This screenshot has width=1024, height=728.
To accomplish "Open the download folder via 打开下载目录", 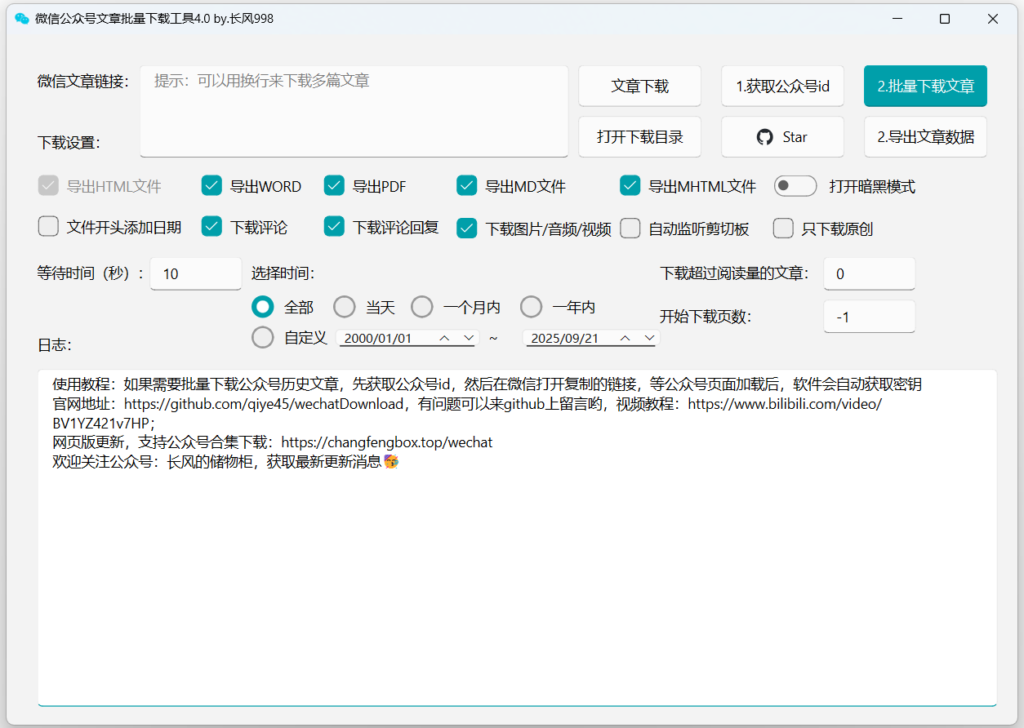I will 640,137.
